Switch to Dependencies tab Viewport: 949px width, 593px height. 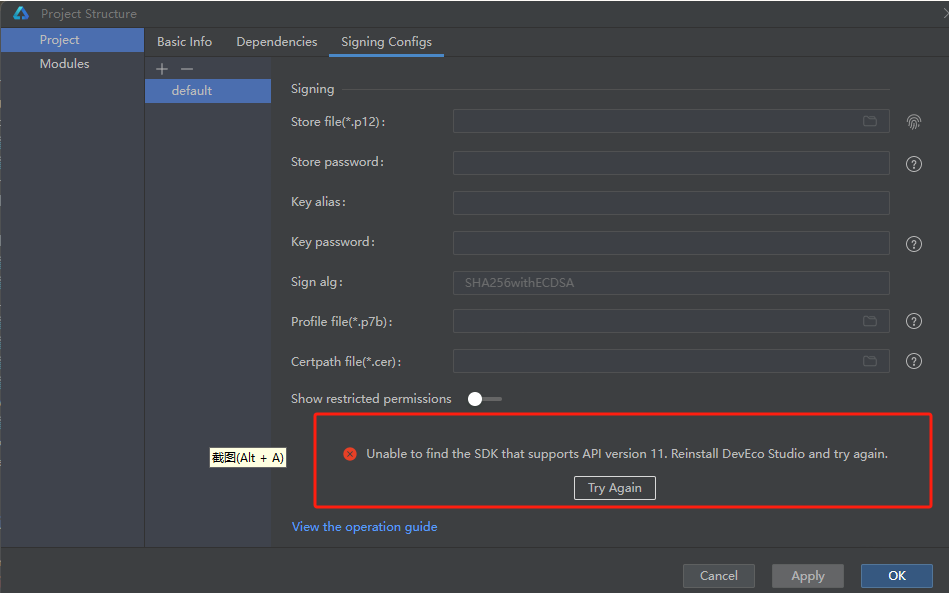tap(277, 42)
